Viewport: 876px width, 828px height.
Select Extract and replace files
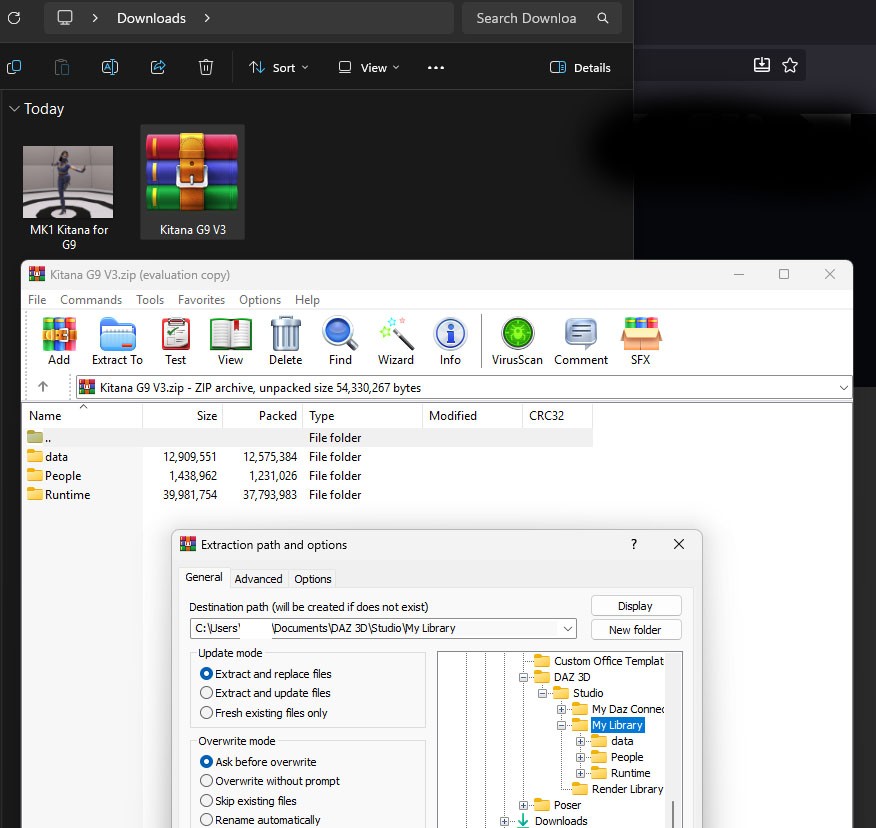point(265,674)
